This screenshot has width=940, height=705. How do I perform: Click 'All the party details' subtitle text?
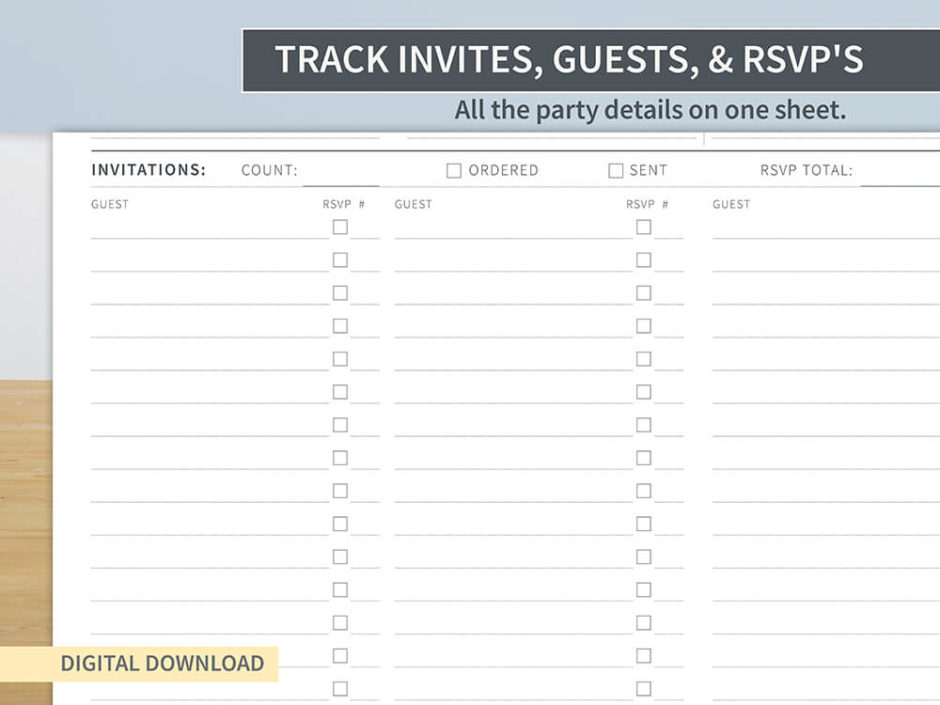point(650,110)
